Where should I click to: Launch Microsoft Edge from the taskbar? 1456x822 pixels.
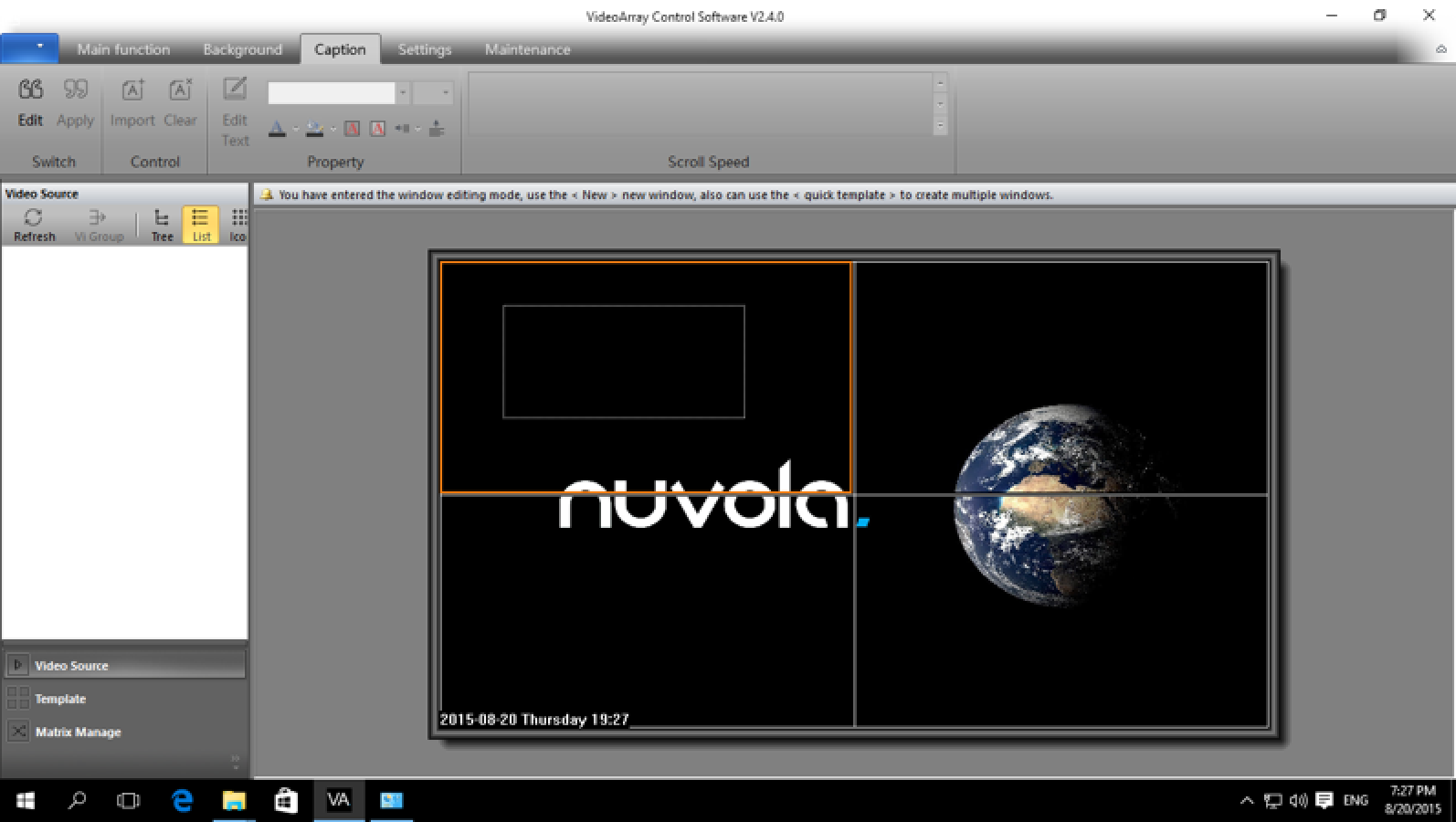pos(182,801)
